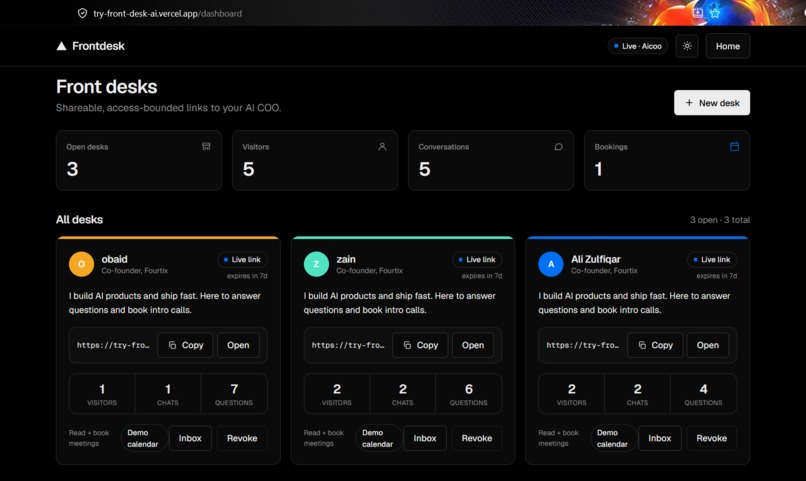Click the Frontdesk triangle logo icon
Screen dimensions: 806x481
61,46
